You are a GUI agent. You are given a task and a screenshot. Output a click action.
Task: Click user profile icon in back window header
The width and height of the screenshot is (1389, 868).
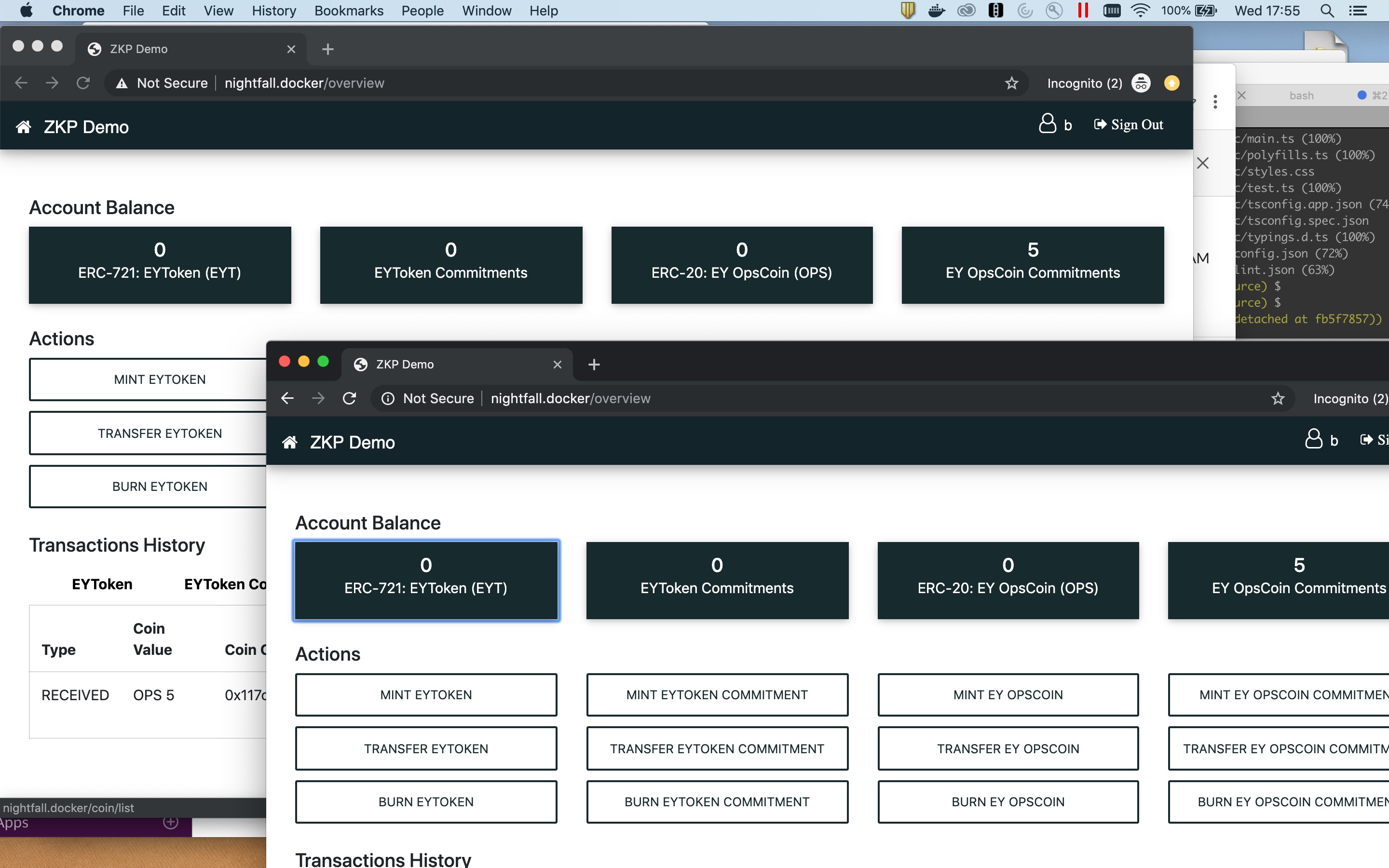point(1047,123)
